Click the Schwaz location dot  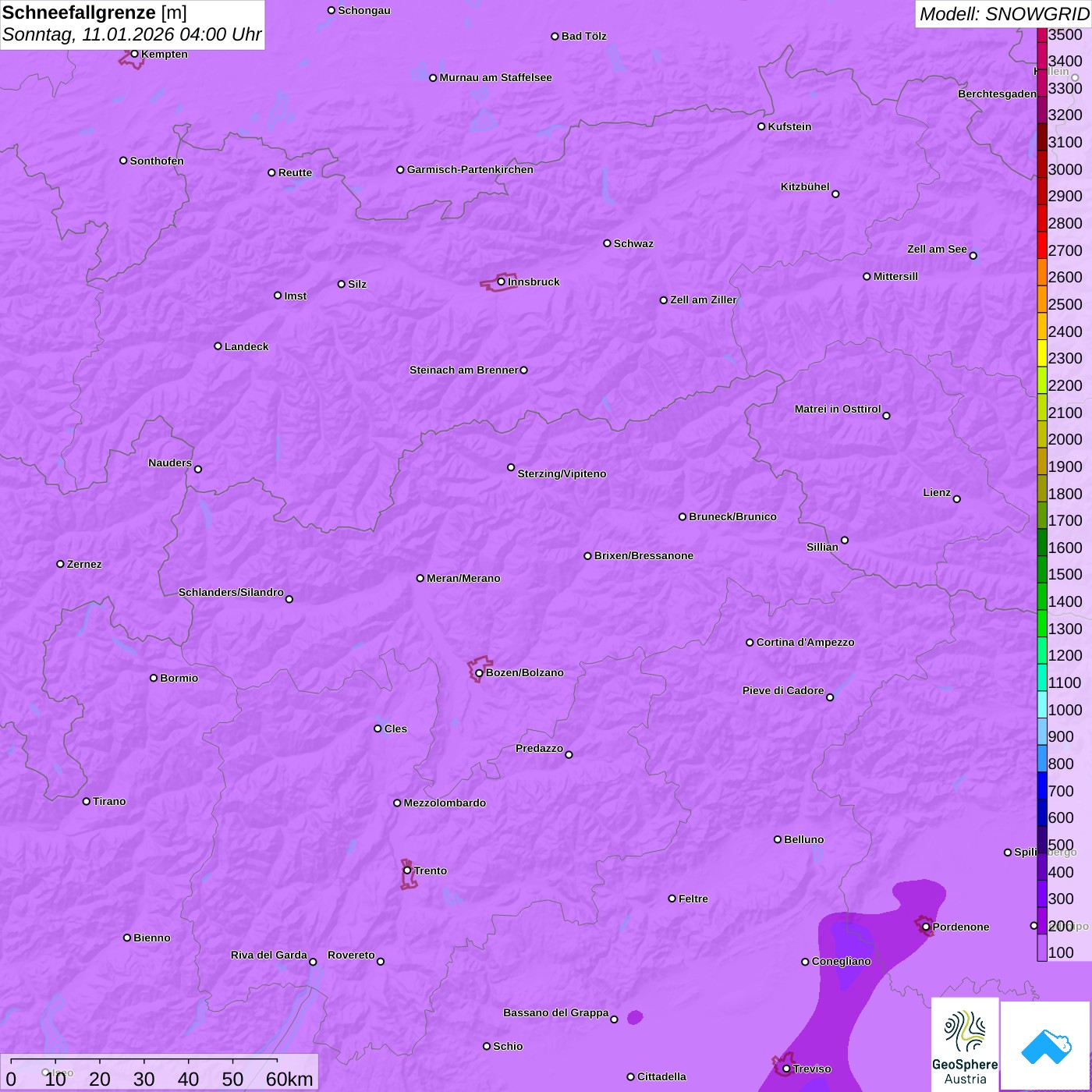tap(608, 243)
